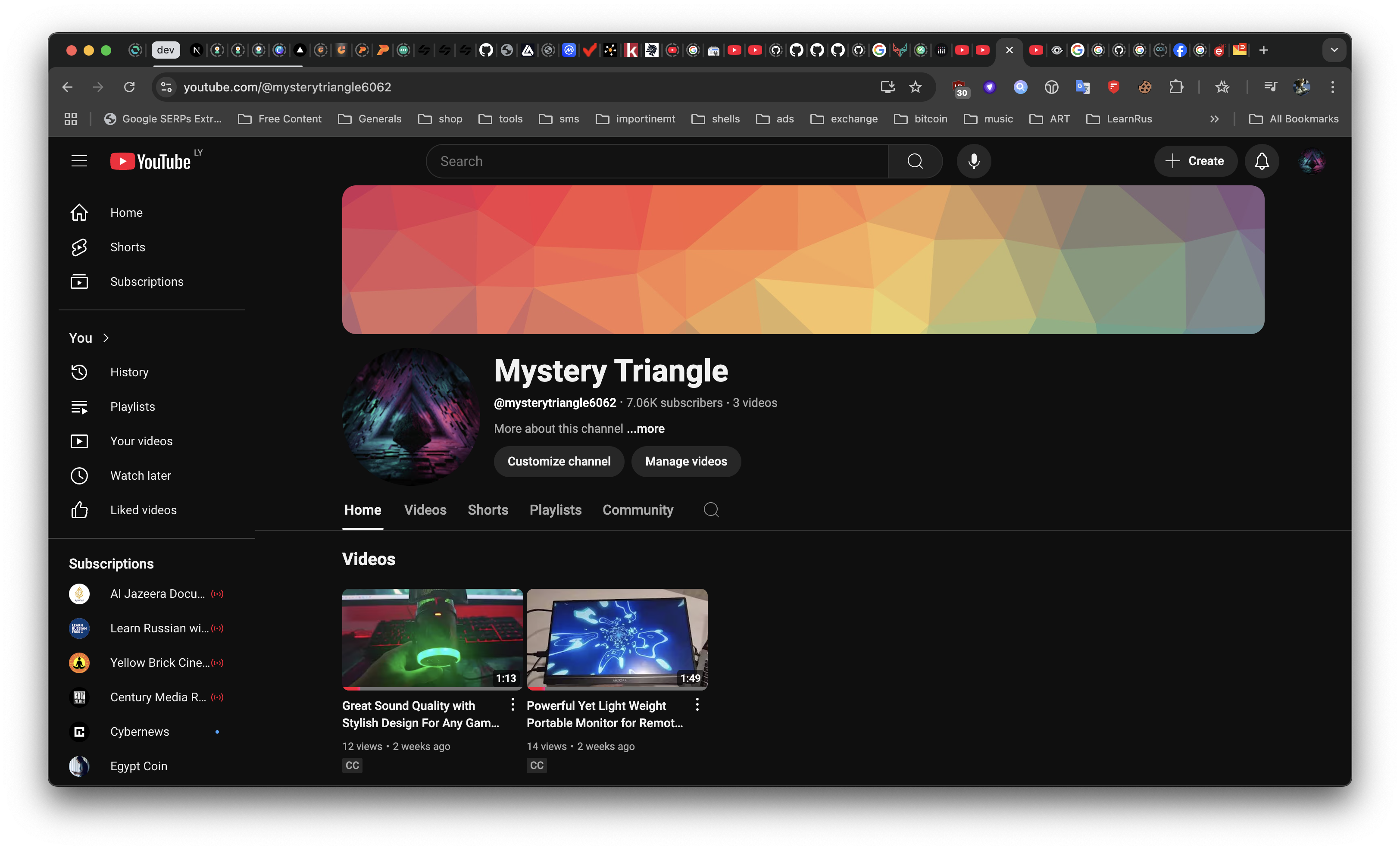Go back in browser history
Screen dimensions: 1400x850
pyautogui.click(x=68, y=87)
